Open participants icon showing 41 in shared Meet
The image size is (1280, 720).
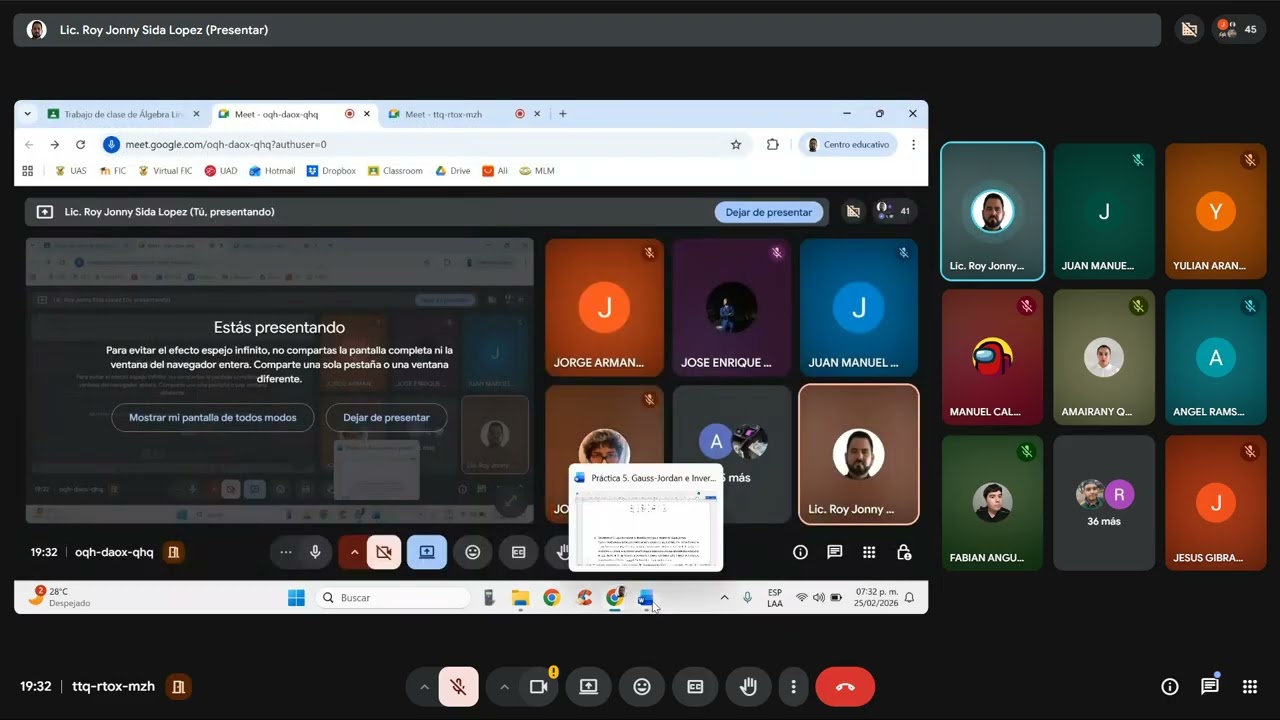point(893,211)
